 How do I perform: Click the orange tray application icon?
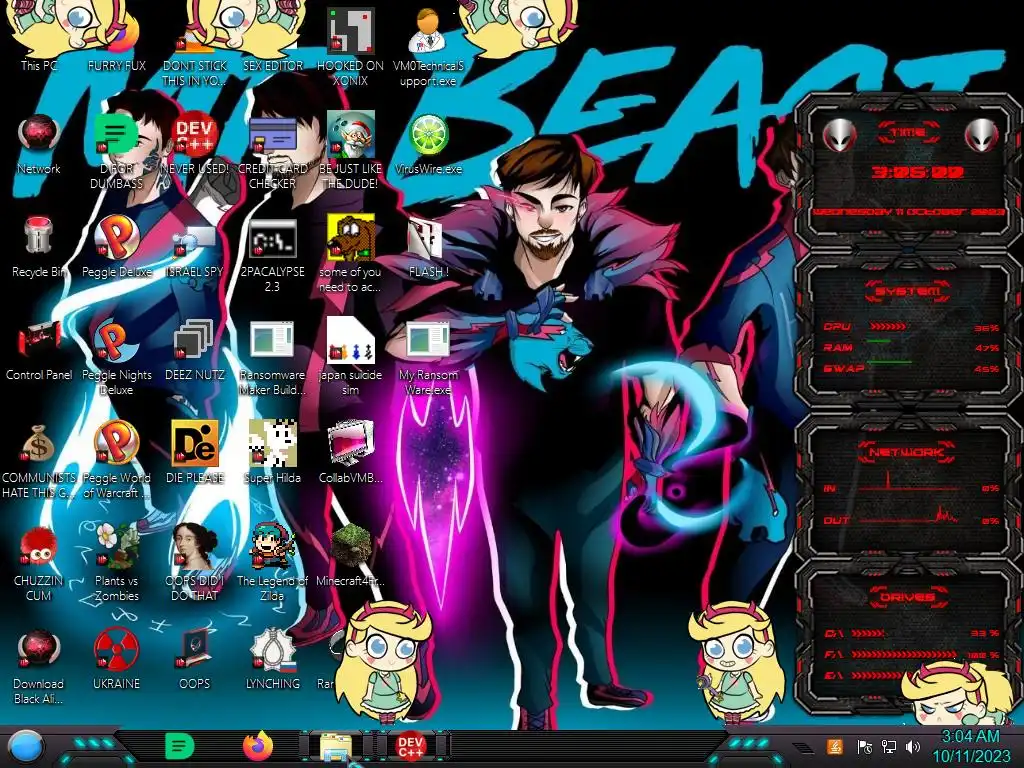pyautogui.click(x=835, y=746)
